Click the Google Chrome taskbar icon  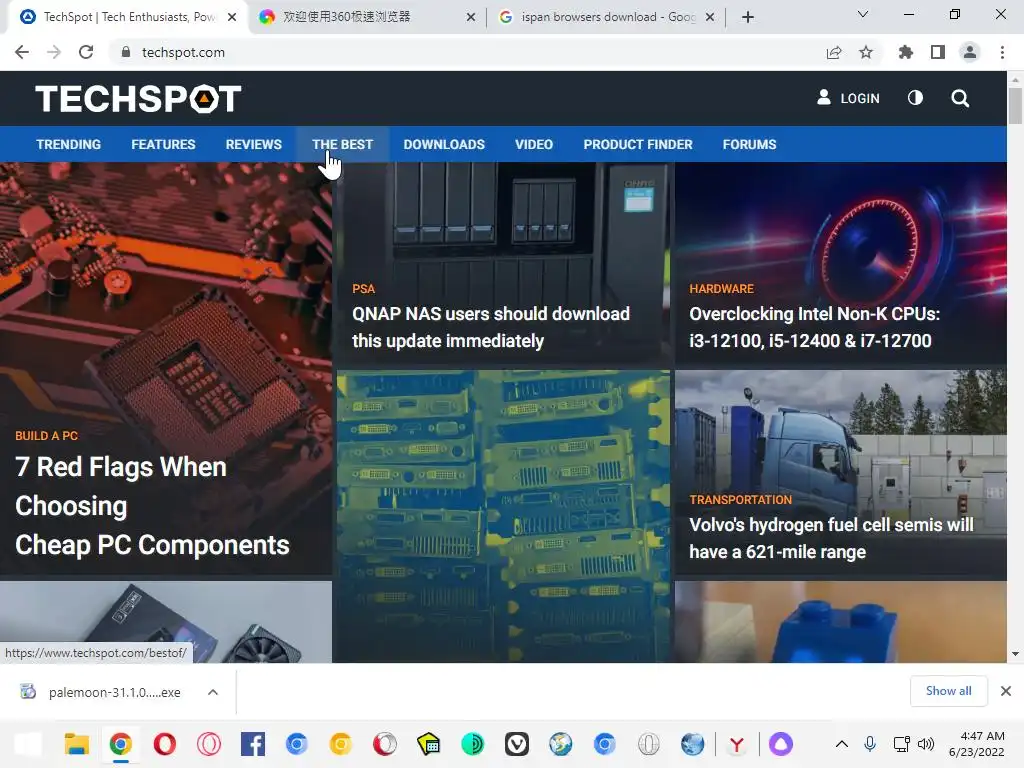(x=120, y=744)
